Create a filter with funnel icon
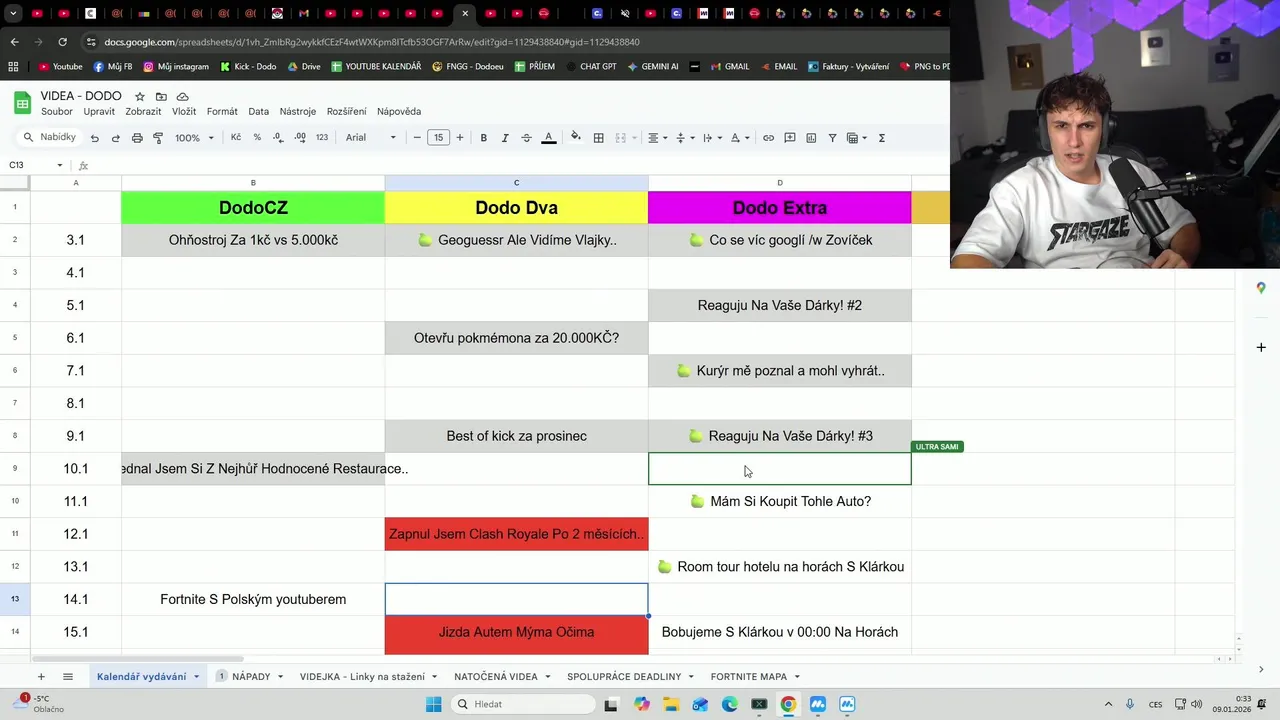 (832, 138)
